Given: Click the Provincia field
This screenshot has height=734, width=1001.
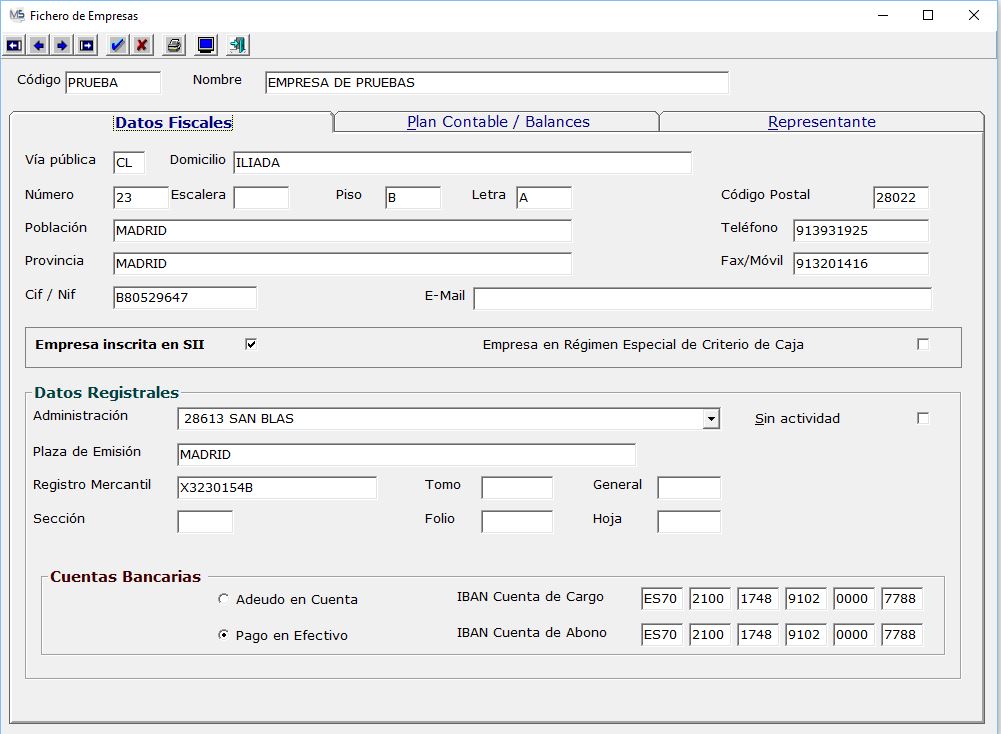Looking at the screenshot, I should (x=342, y=264).
